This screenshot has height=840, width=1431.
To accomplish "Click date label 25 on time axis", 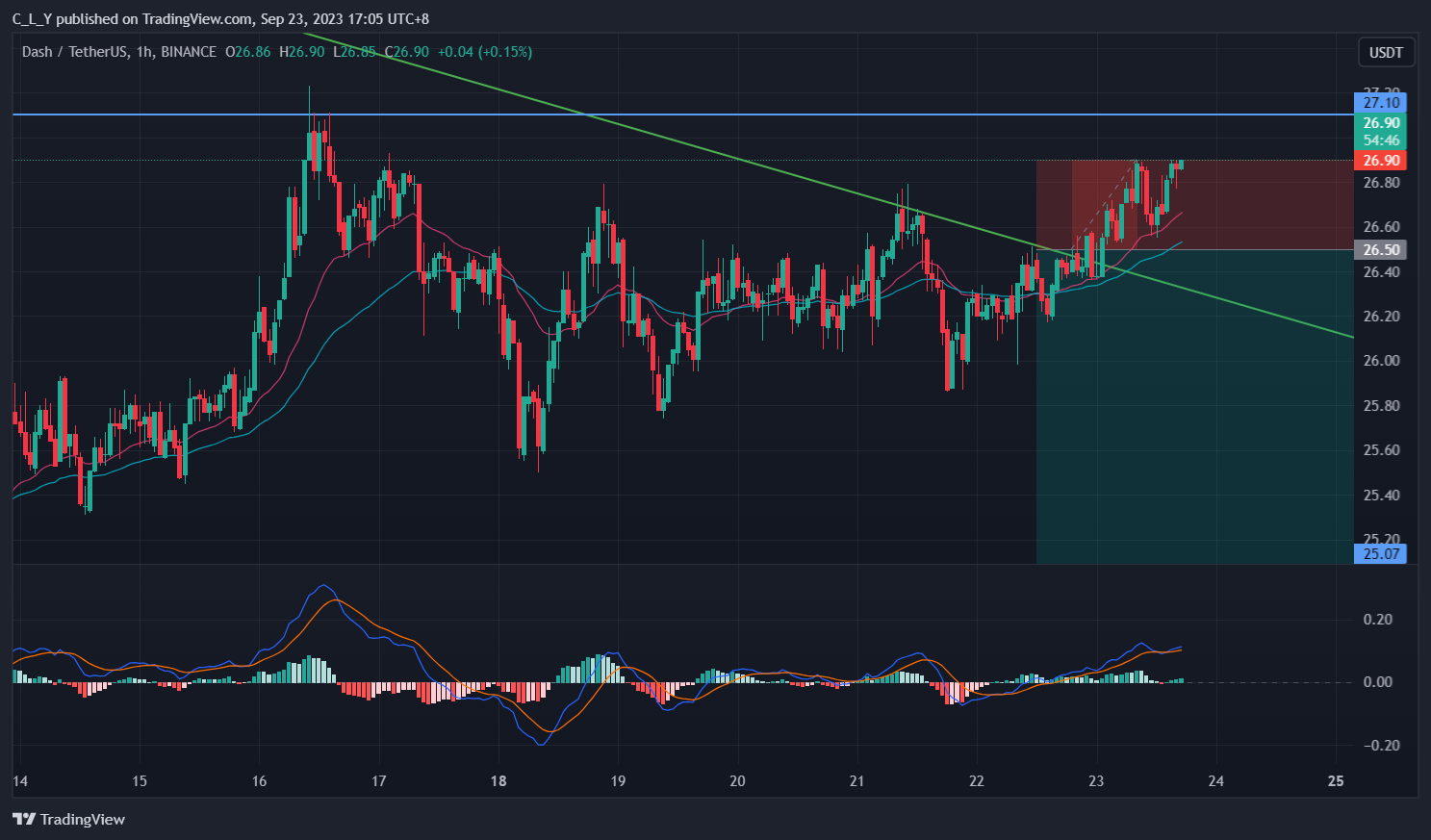I will pos(1336,780).
